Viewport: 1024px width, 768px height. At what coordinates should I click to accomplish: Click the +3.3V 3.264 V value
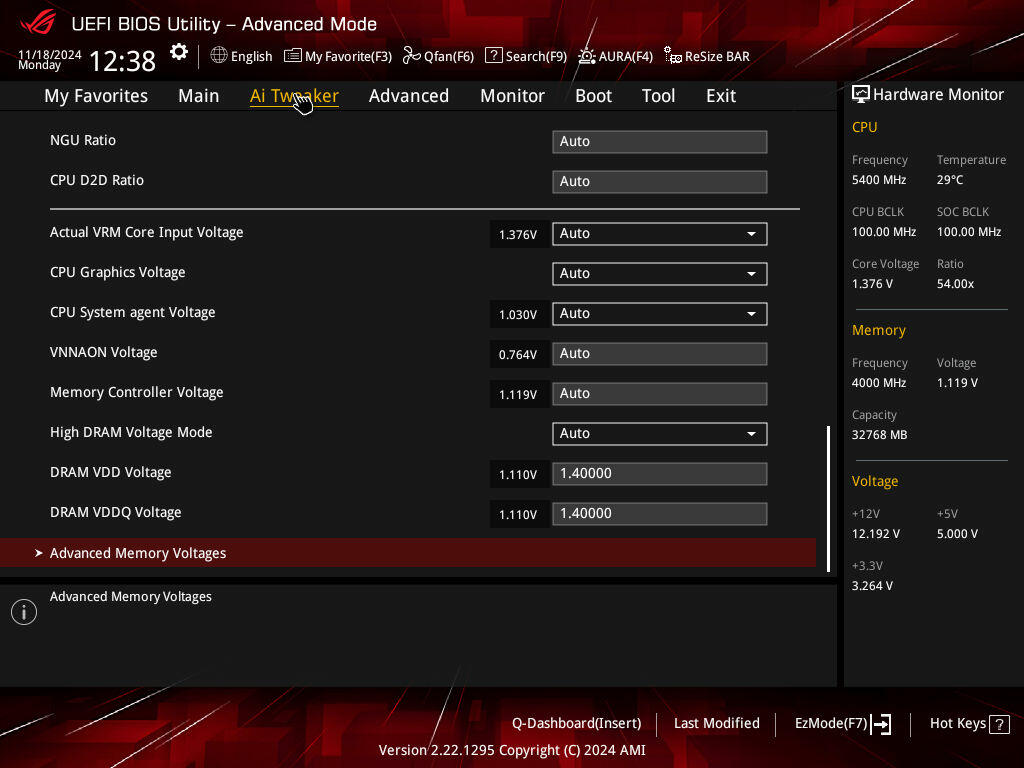(x=872, y=586)
